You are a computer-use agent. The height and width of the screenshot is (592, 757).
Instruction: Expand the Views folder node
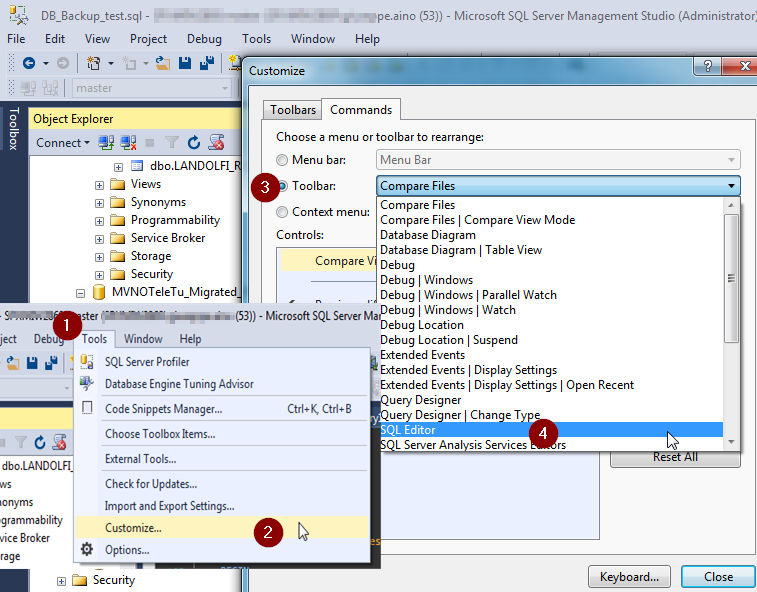pyautogui.click(x=99, y=185)
